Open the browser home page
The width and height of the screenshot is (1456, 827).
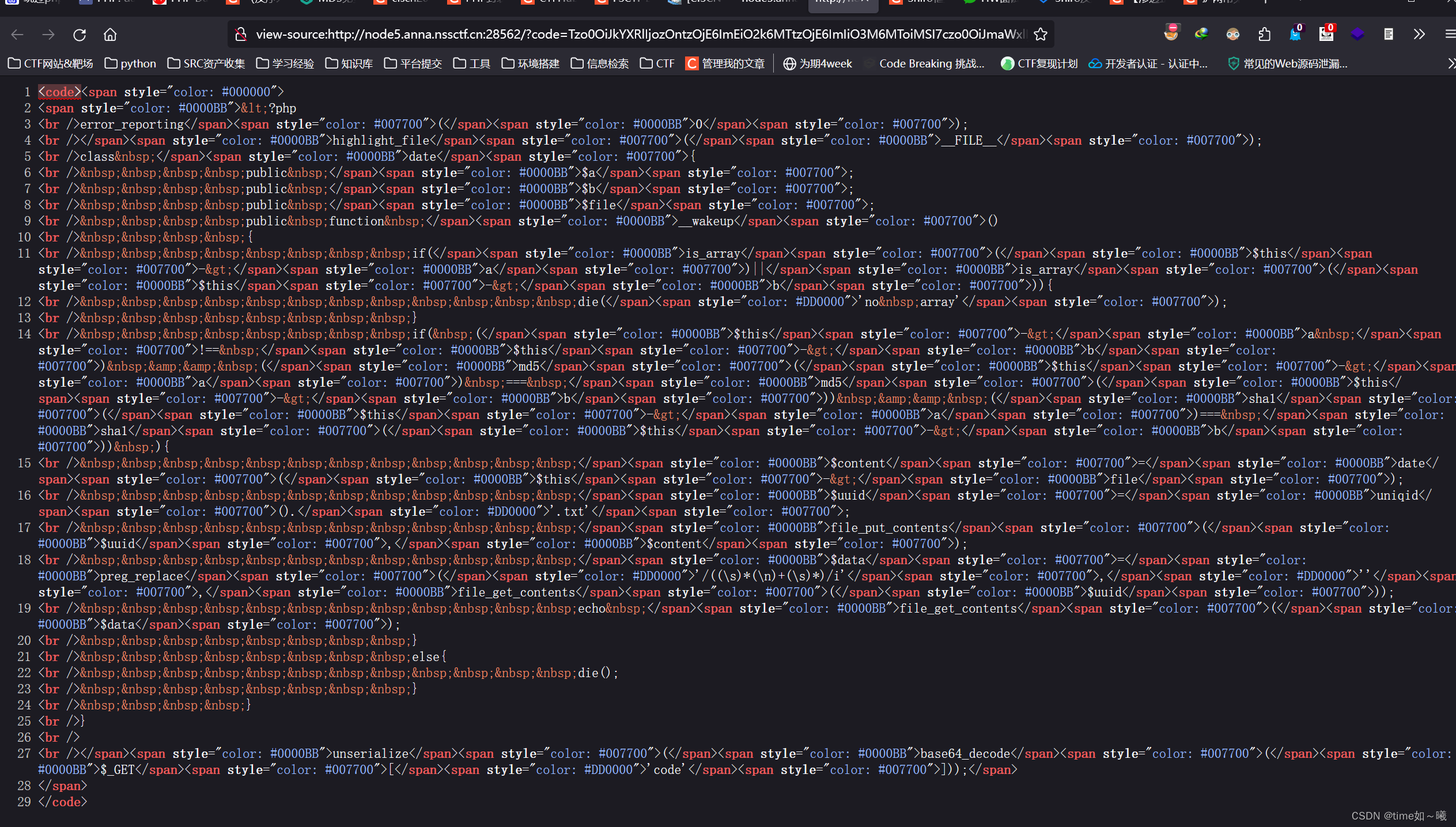110,35
